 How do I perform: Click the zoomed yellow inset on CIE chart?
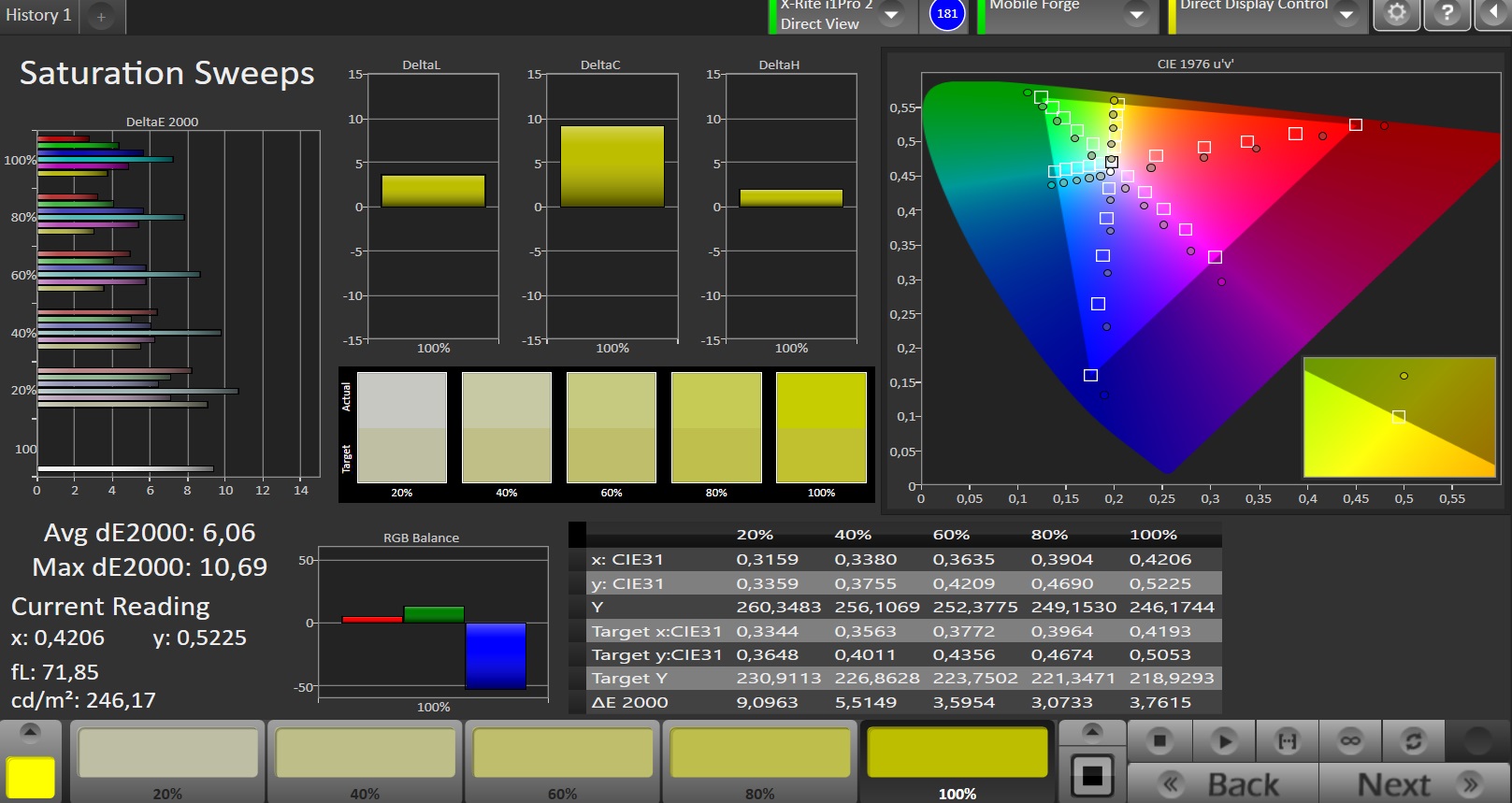(1399, 417)
